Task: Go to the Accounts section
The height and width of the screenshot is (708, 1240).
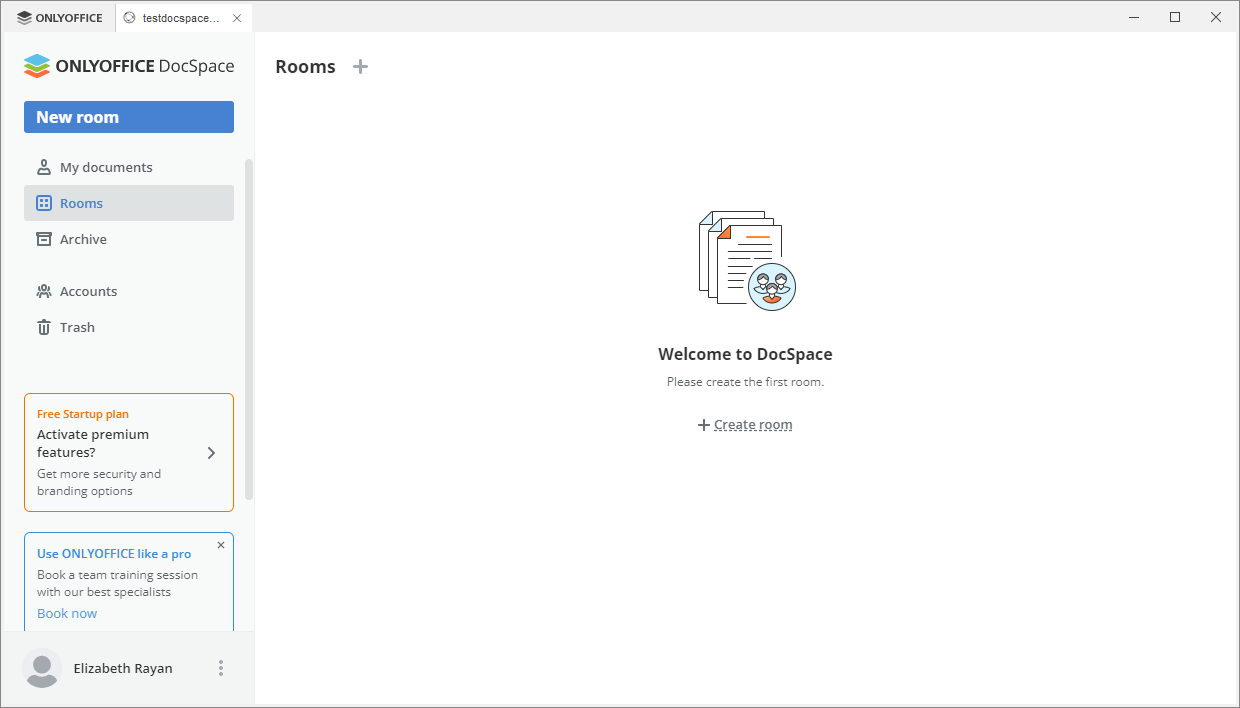Action: coord(90,291)
